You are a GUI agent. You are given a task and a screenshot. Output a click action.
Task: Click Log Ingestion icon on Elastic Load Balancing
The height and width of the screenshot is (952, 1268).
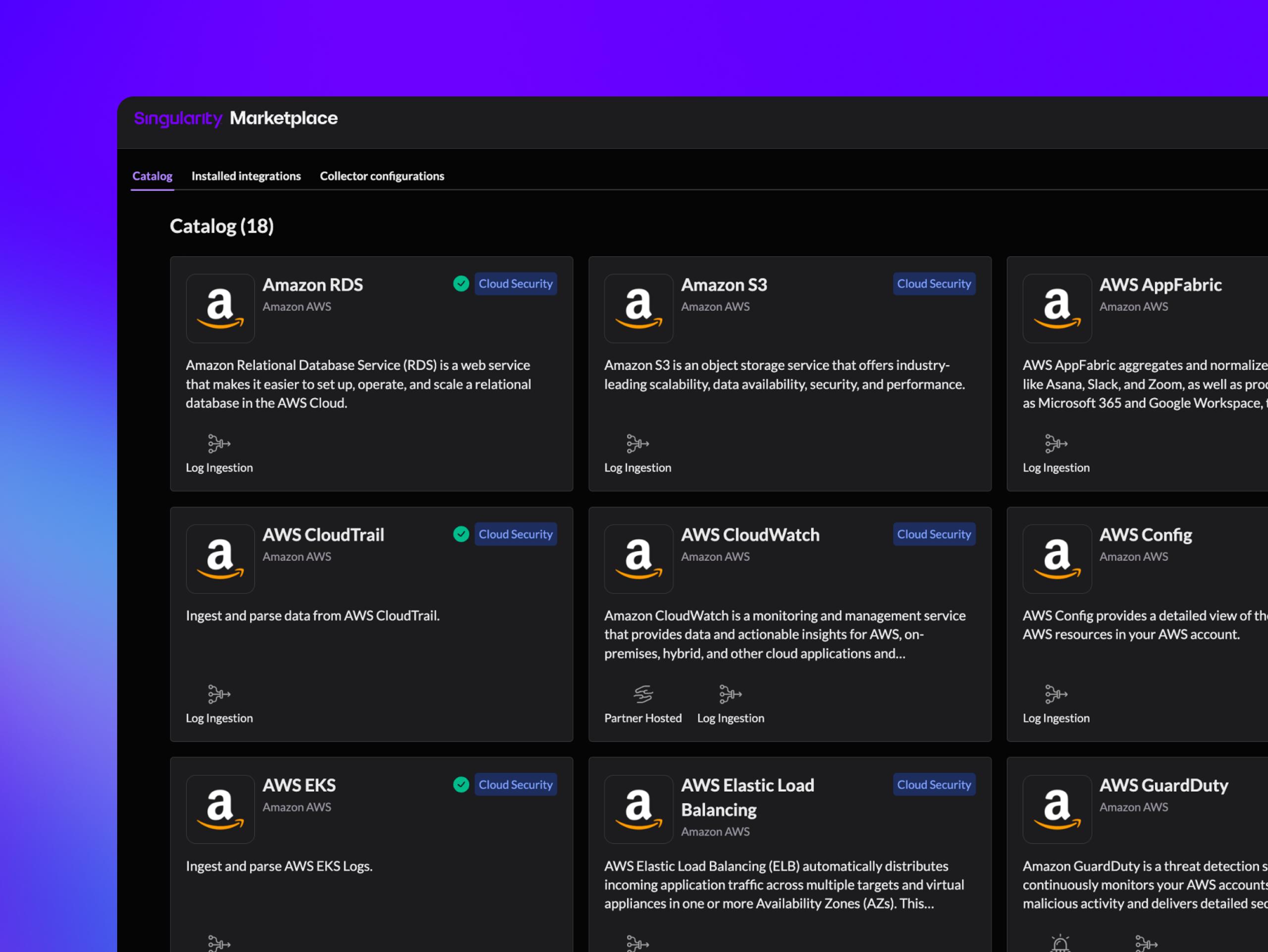pos(637,944)
